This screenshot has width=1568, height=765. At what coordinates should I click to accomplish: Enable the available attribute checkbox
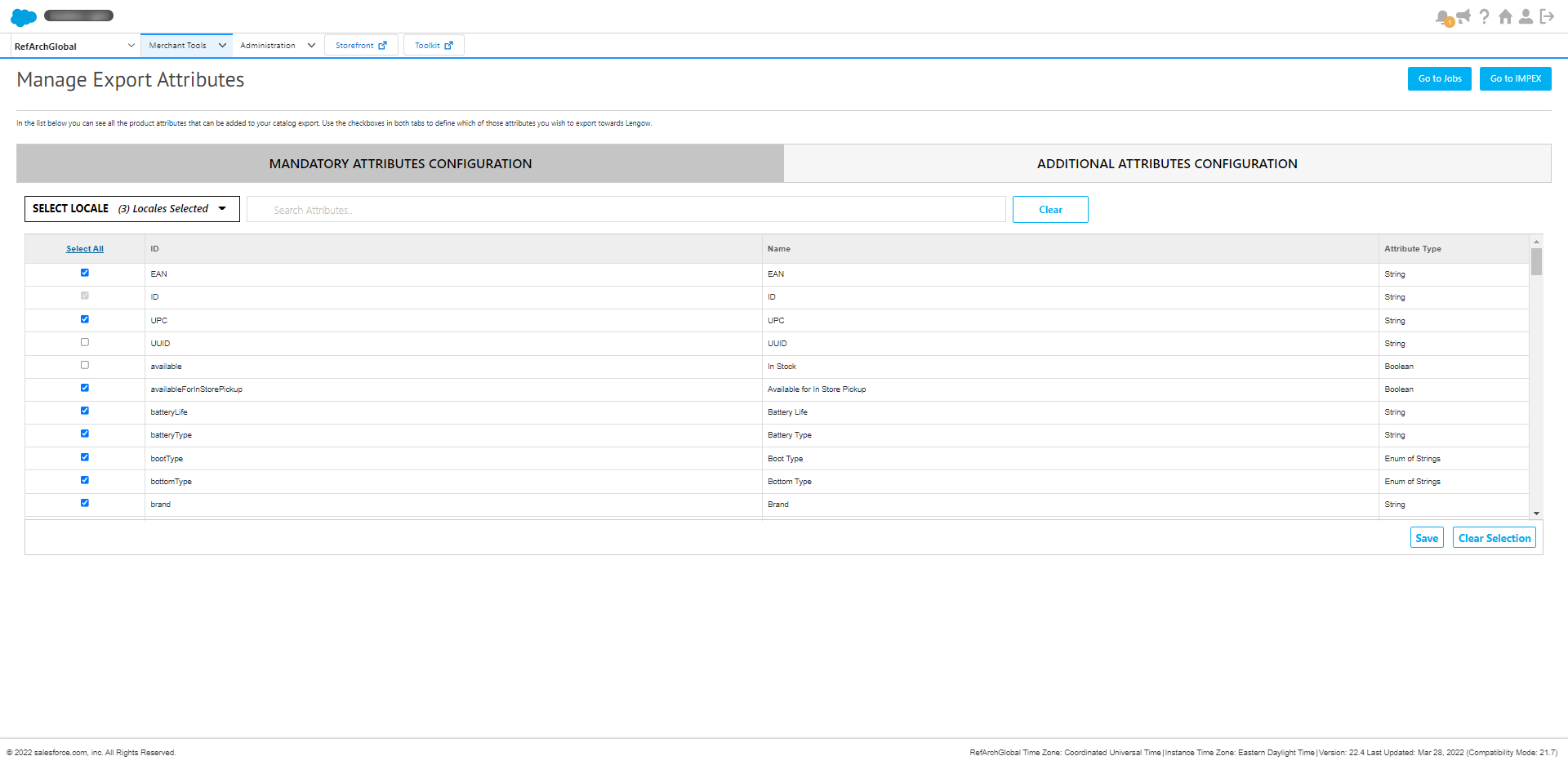point(85,365)
